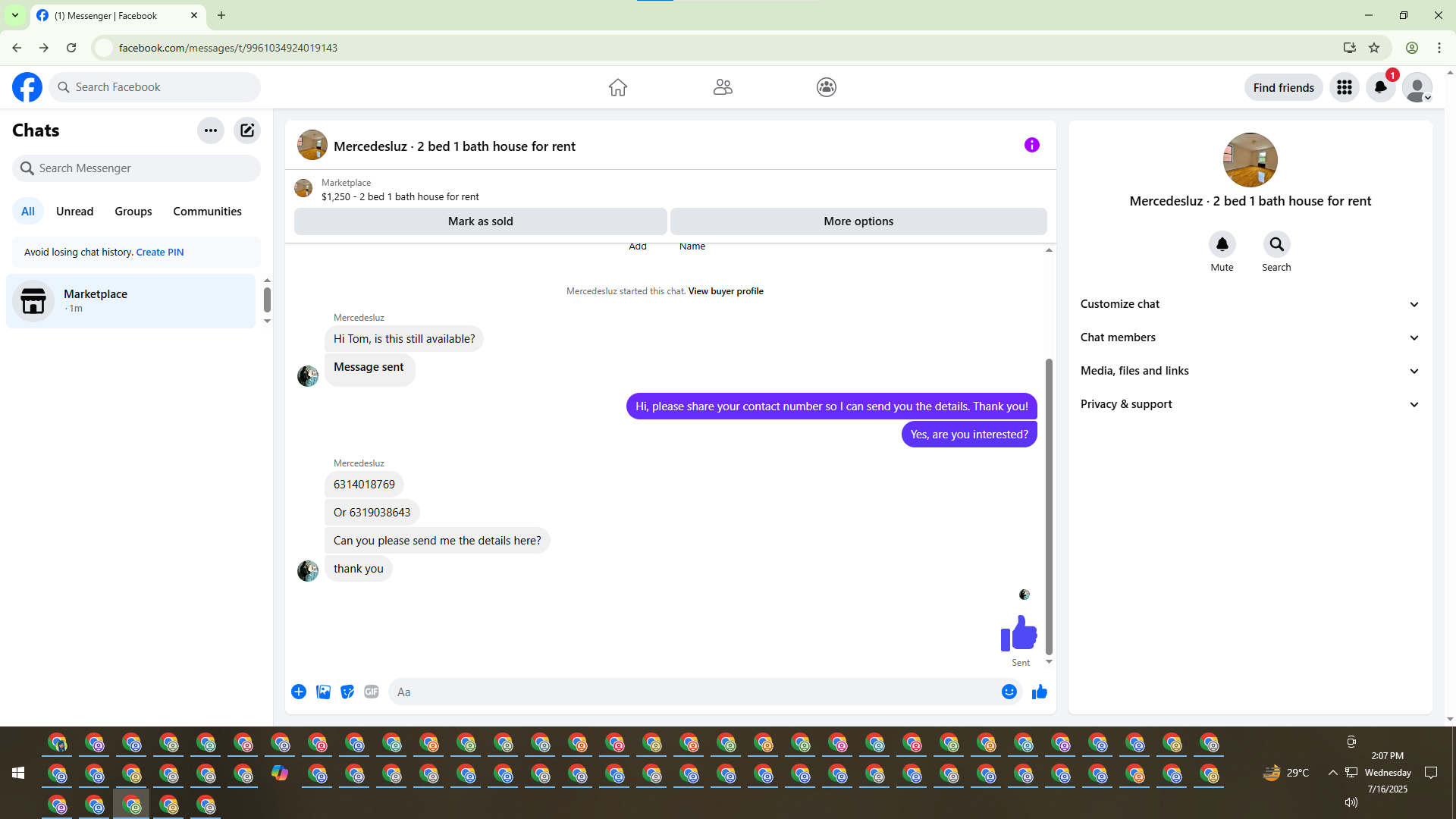Start a new message with compose icon
The height and width of the screenshot is (819, 1456).
coord(247,130)
